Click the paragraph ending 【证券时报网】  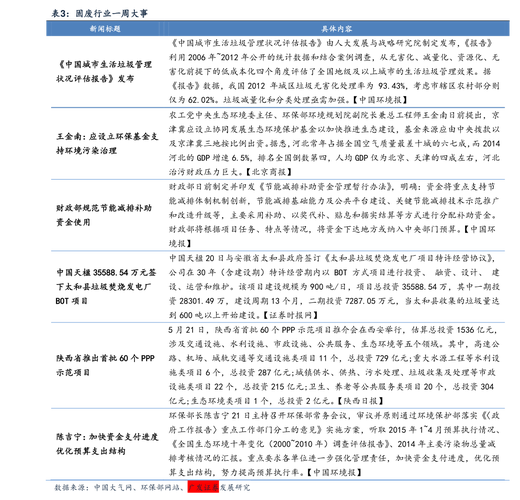point(334,287)
